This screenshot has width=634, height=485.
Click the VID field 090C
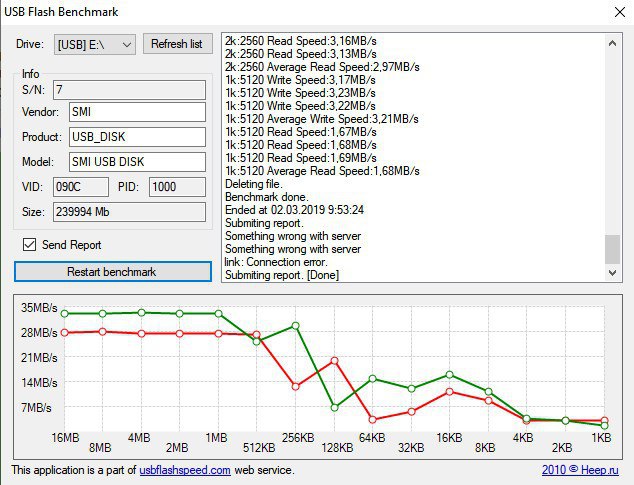pyautogui.click(x=81, y=187)
